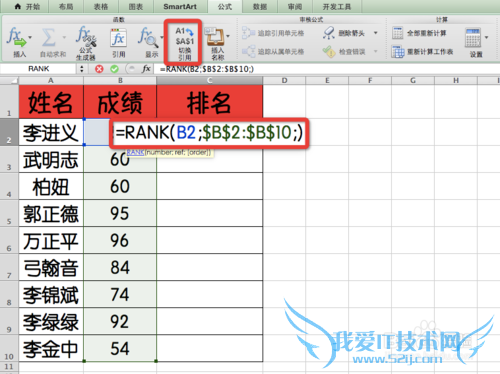Switch to the 图表 (Charts) tab

tap(136, 6)
